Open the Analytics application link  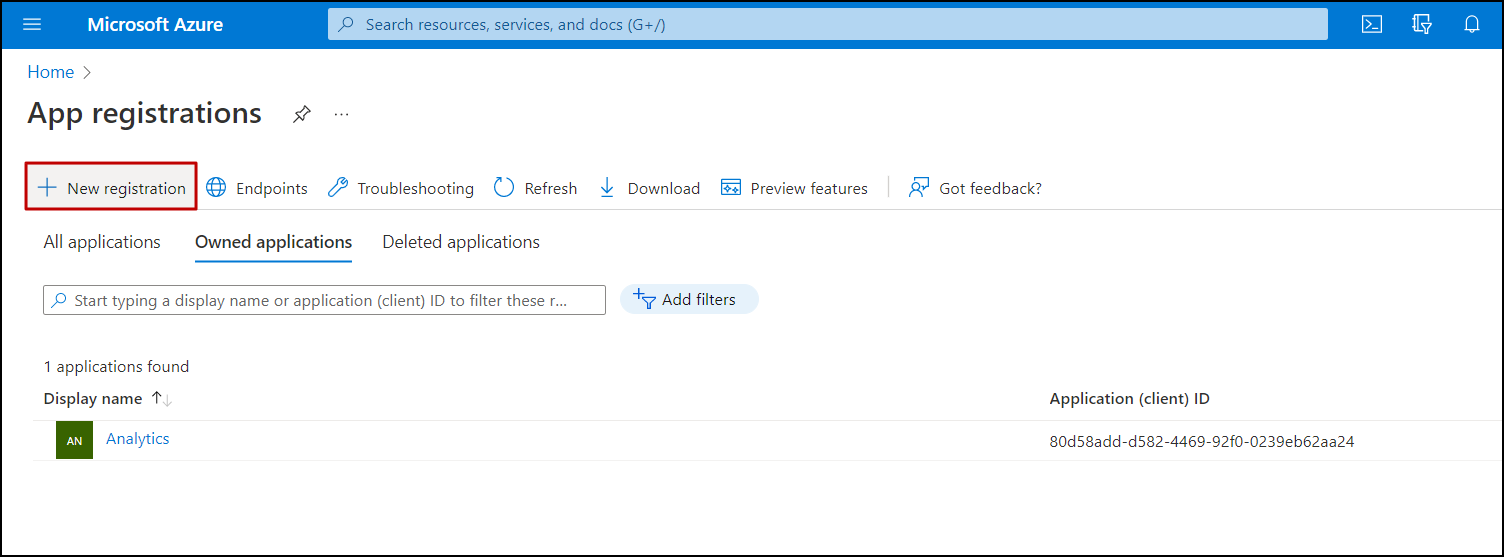pos(138,439)
